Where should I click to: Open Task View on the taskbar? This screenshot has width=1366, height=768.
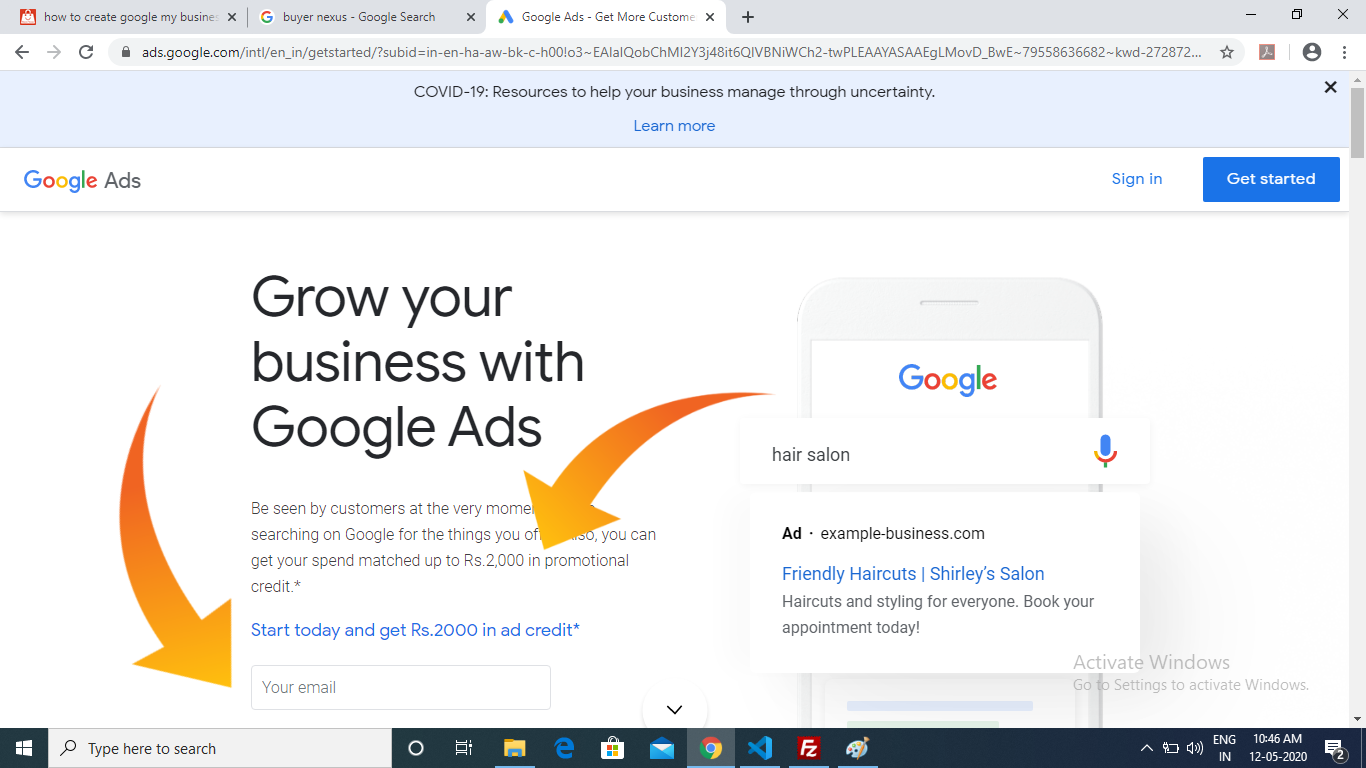pyautogui.click(x=464, y=748)
